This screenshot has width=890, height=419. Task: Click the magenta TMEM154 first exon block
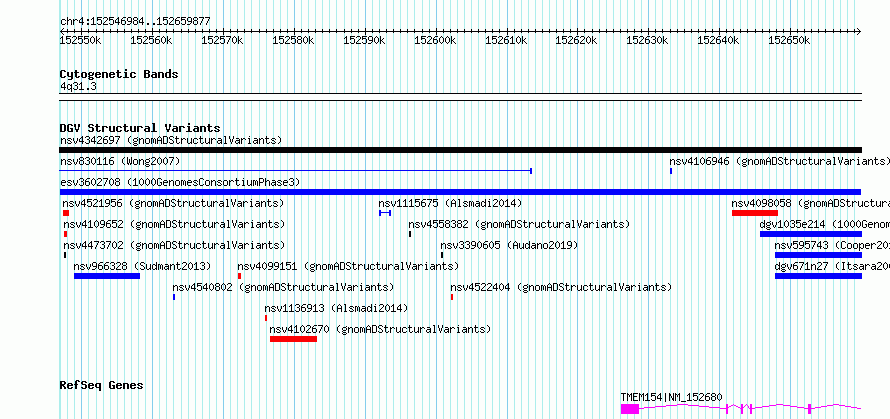point(630,409)
